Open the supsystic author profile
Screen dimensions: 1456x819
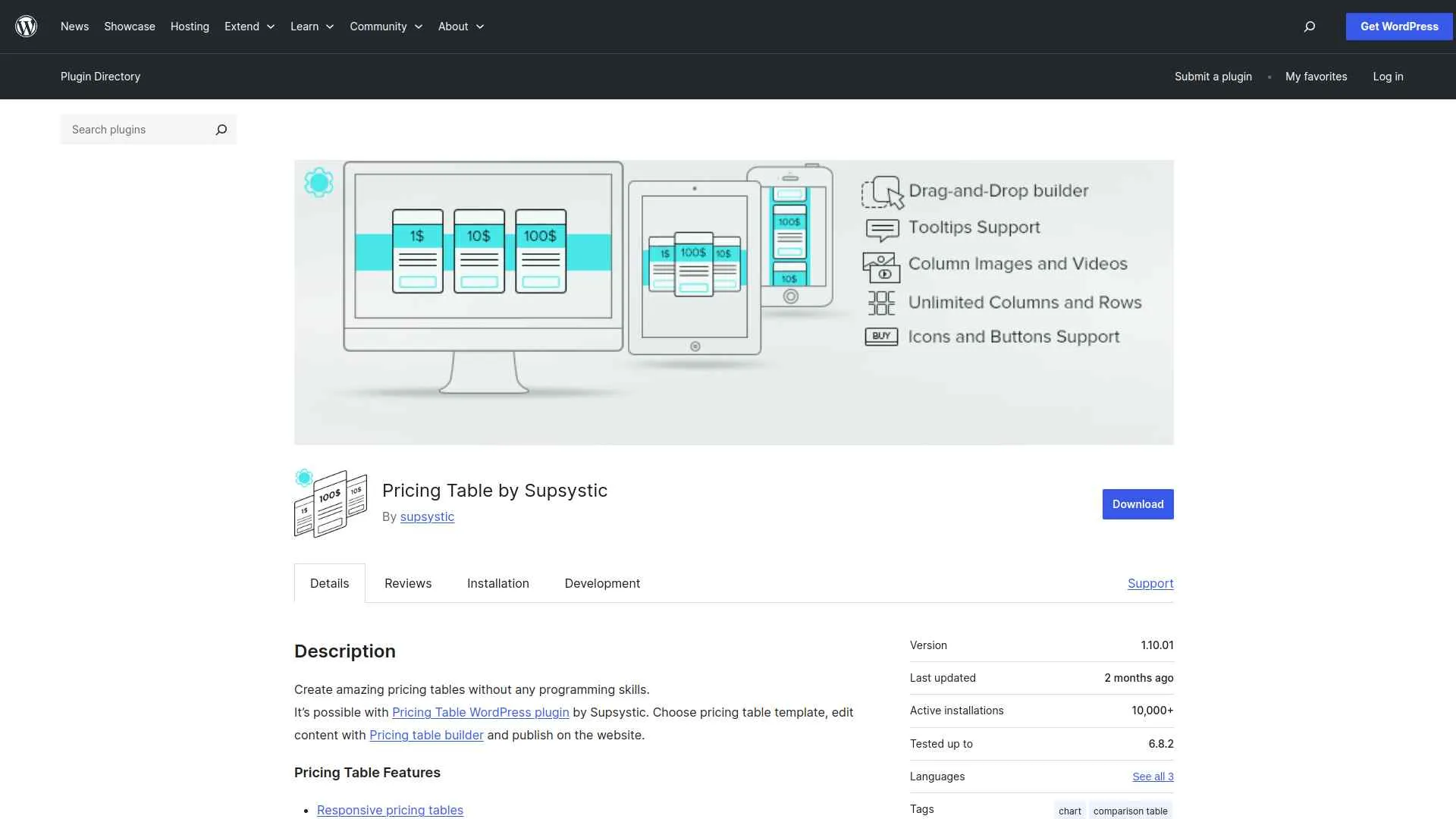(x=427, y=516)
